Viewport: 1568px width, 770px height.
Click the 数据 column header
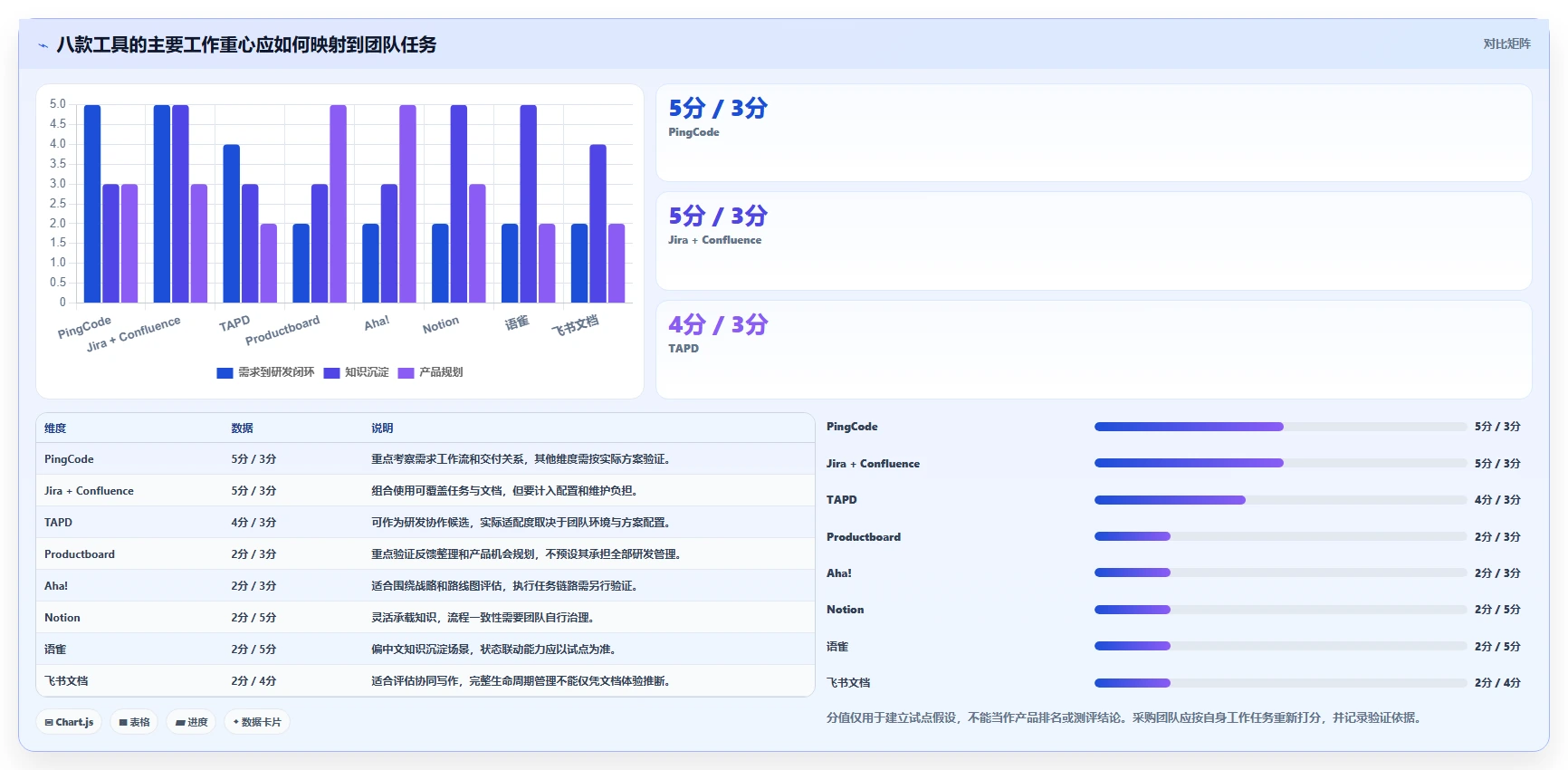pos(242,428)
